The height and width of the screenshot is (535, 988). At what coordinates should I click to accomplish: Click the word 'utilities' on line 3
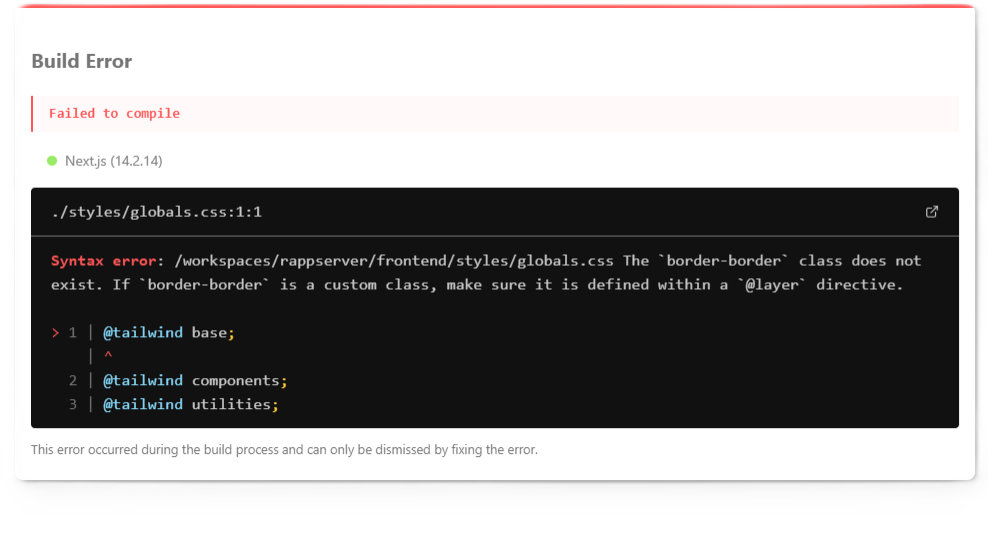pyautogui.click(x=231, y=405)
